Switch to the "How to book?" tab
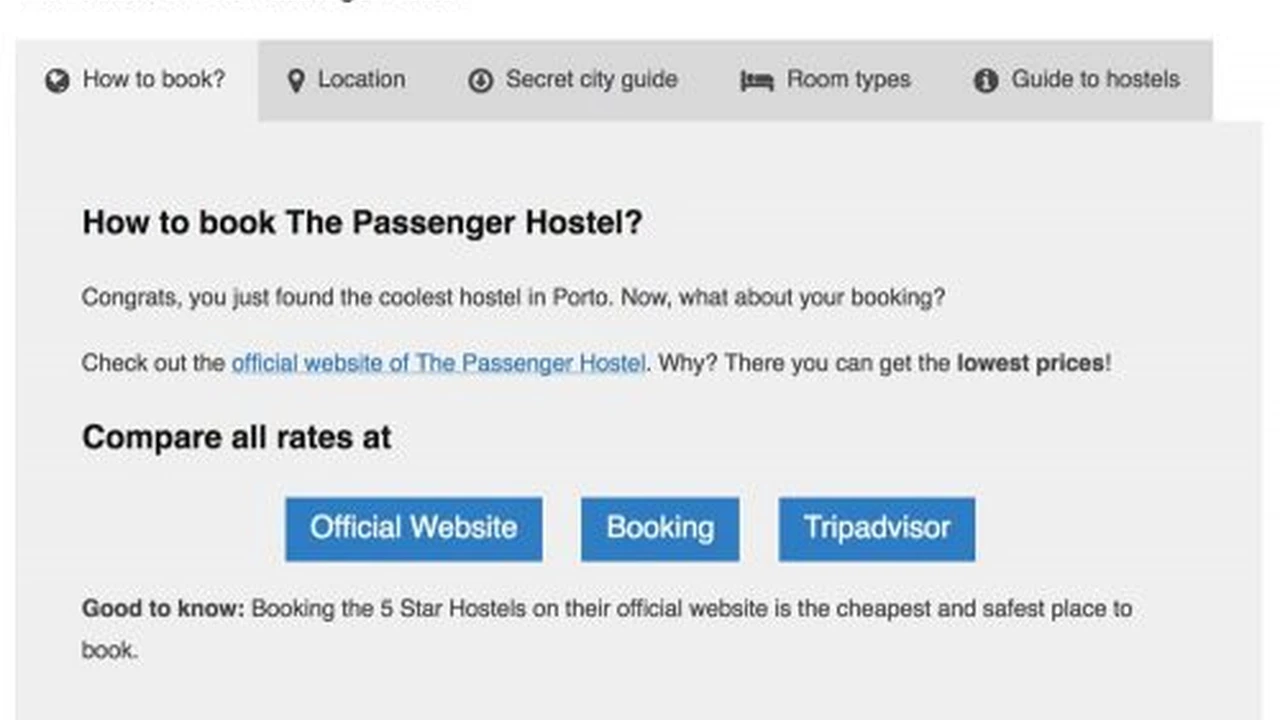 (153, 80)
